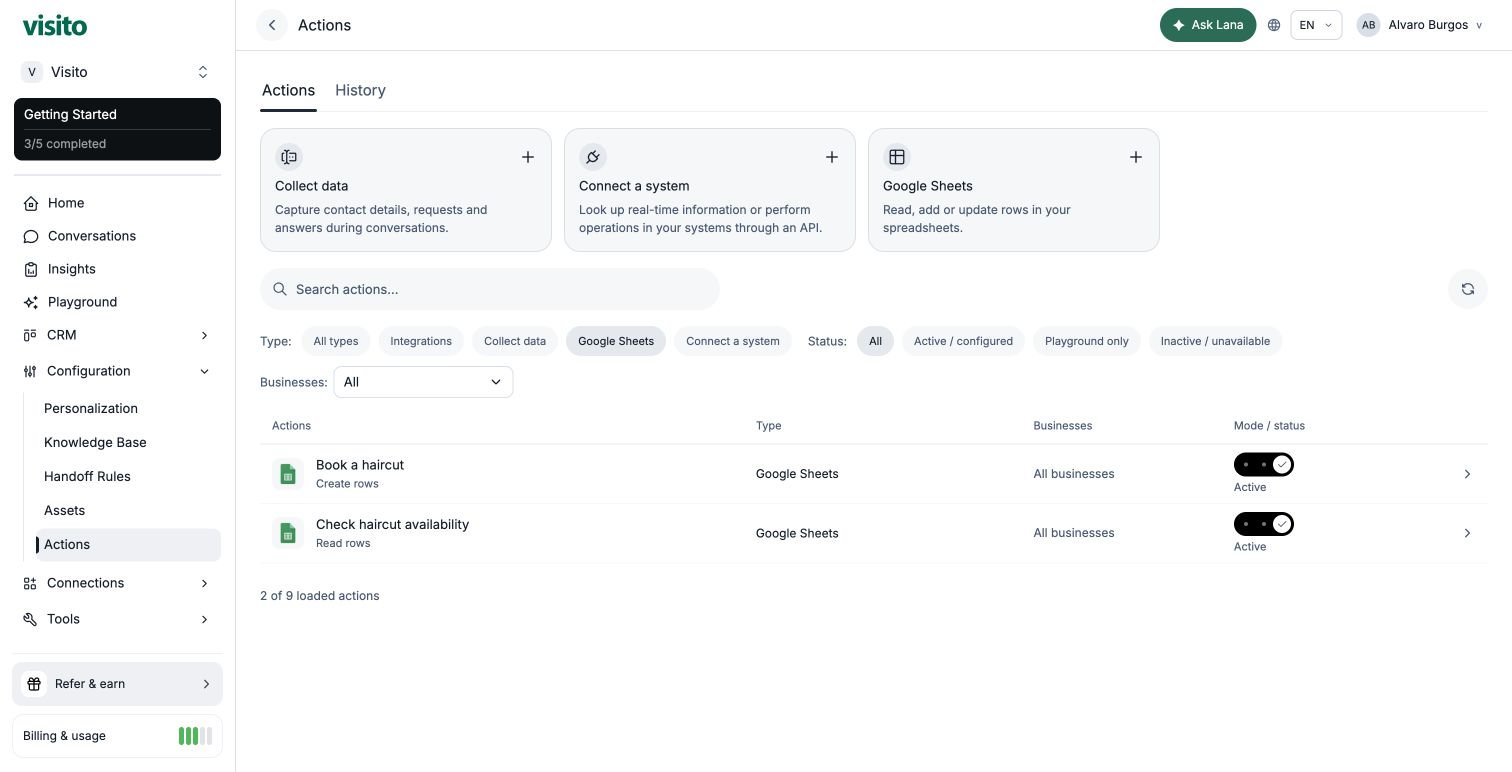Filter type by Collect data
This screenshot has width=1512, height=772.
(515, 341)
